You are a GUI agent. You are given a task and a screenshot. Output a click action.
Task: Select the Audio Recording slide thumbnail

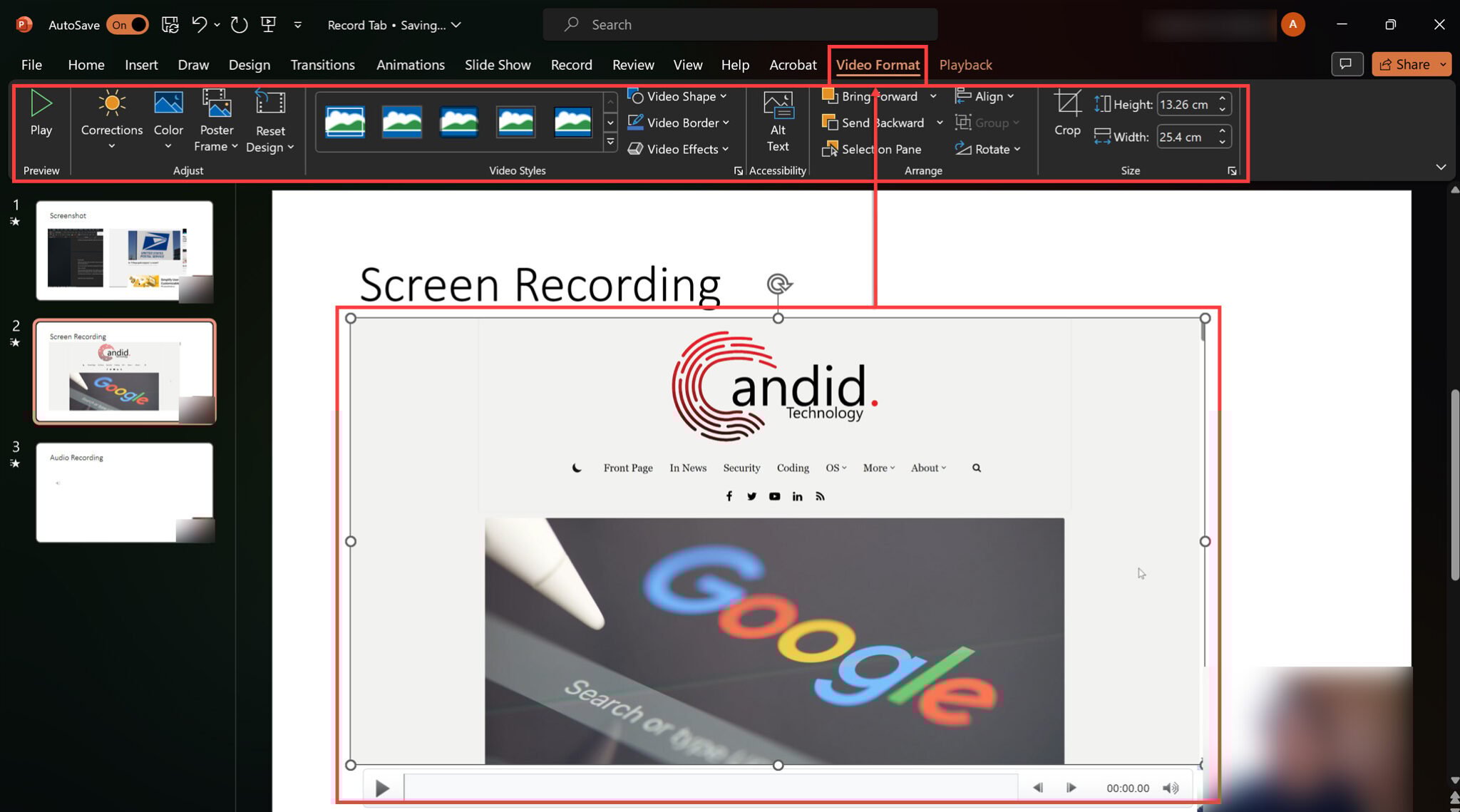[x=125, y=492]
